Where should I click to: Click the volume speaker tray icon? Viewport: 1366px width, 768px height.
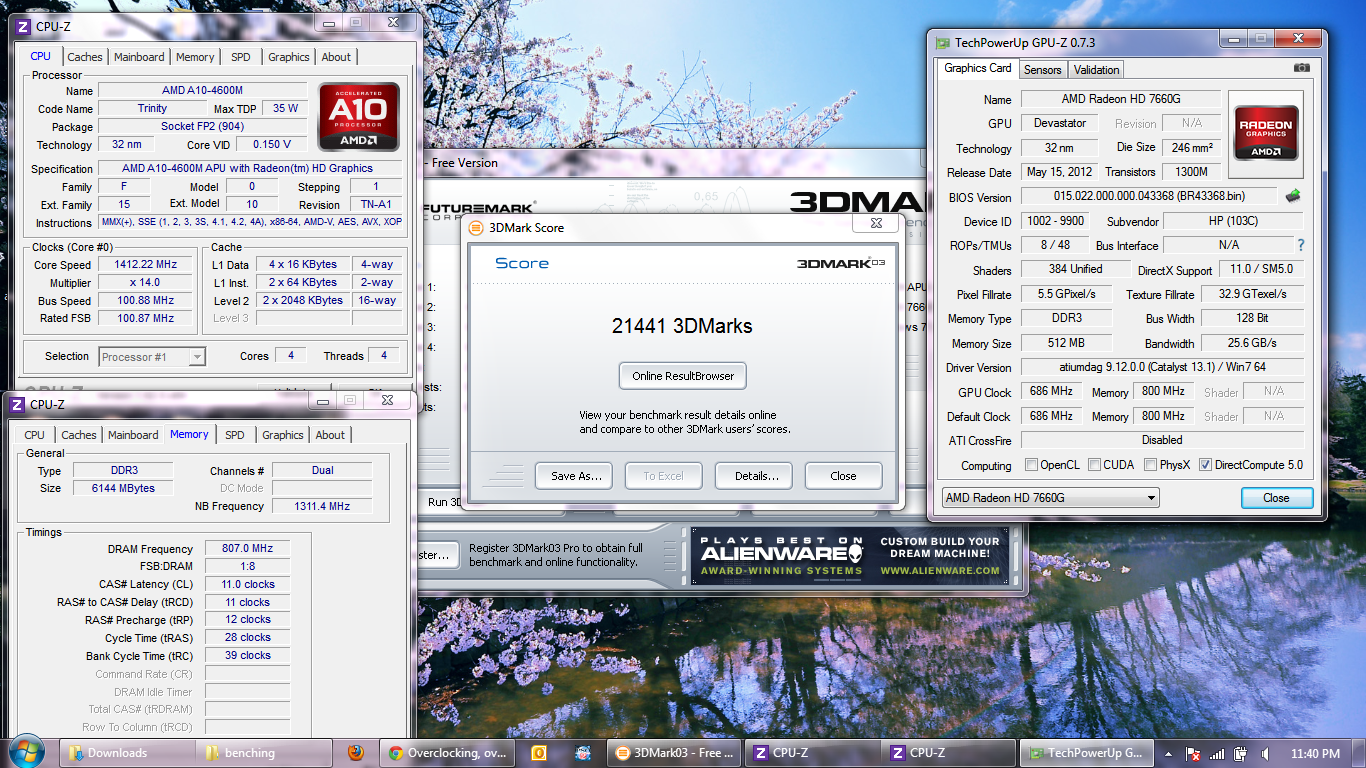pyautogui.click(x=1265, y=754)
